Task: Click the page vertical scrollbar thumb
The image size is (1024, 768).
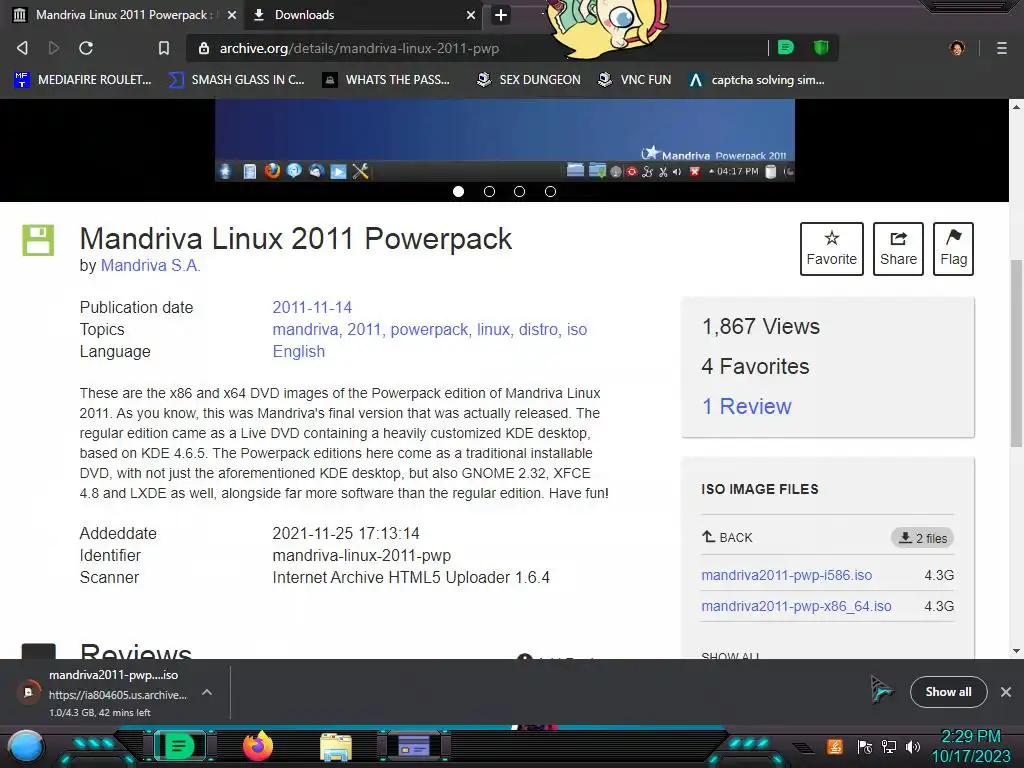Action: coord(1016,353)
